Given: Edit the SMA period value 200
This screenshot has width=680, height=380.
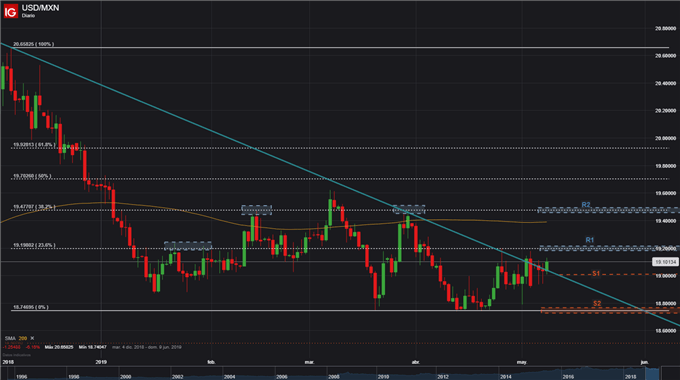Looking at the screenshot, I should pyautogui.click(x=23, y=338).
